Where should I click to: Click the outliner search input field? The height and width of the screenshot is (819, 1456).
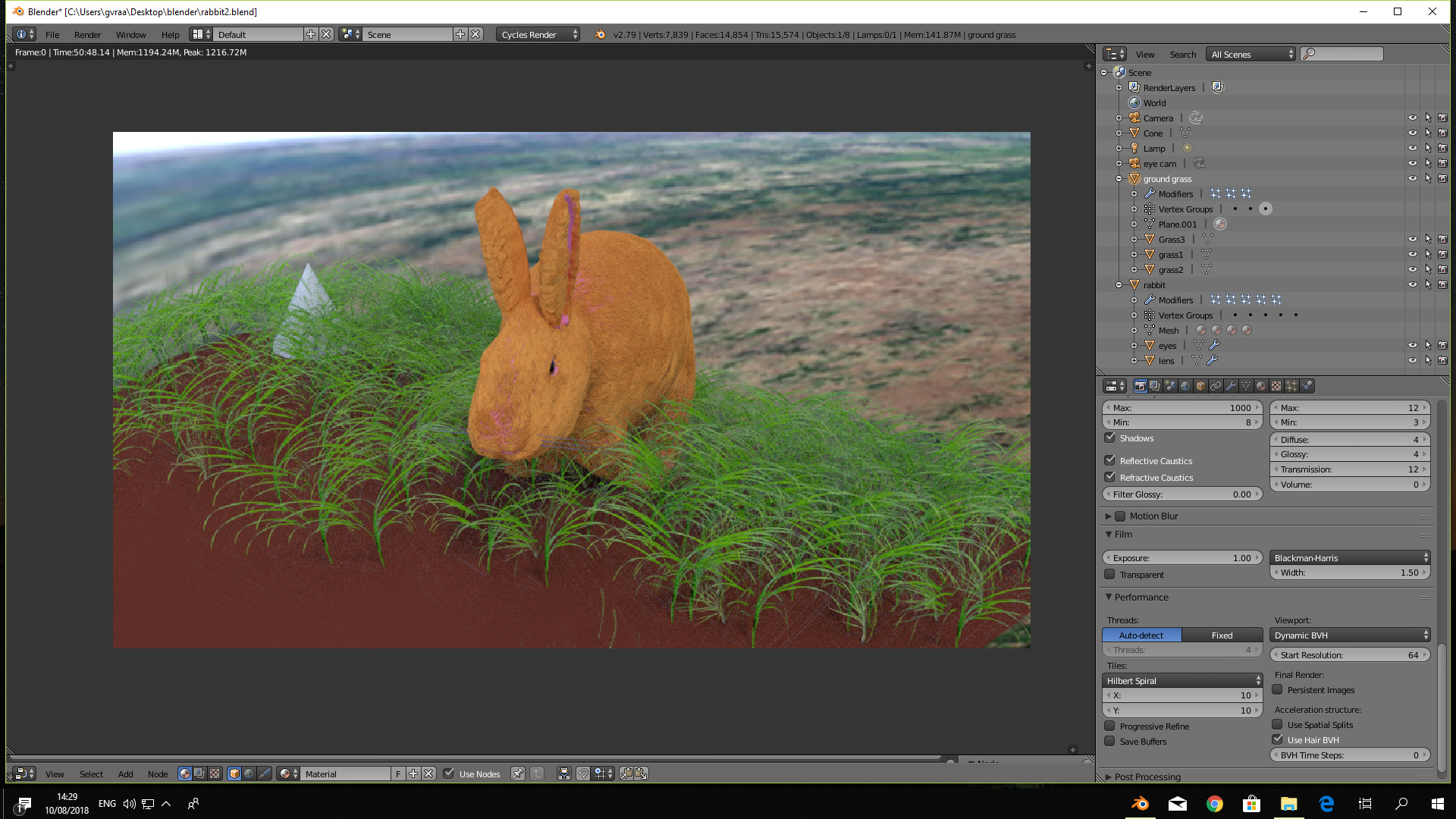[x=1342, y=54]
